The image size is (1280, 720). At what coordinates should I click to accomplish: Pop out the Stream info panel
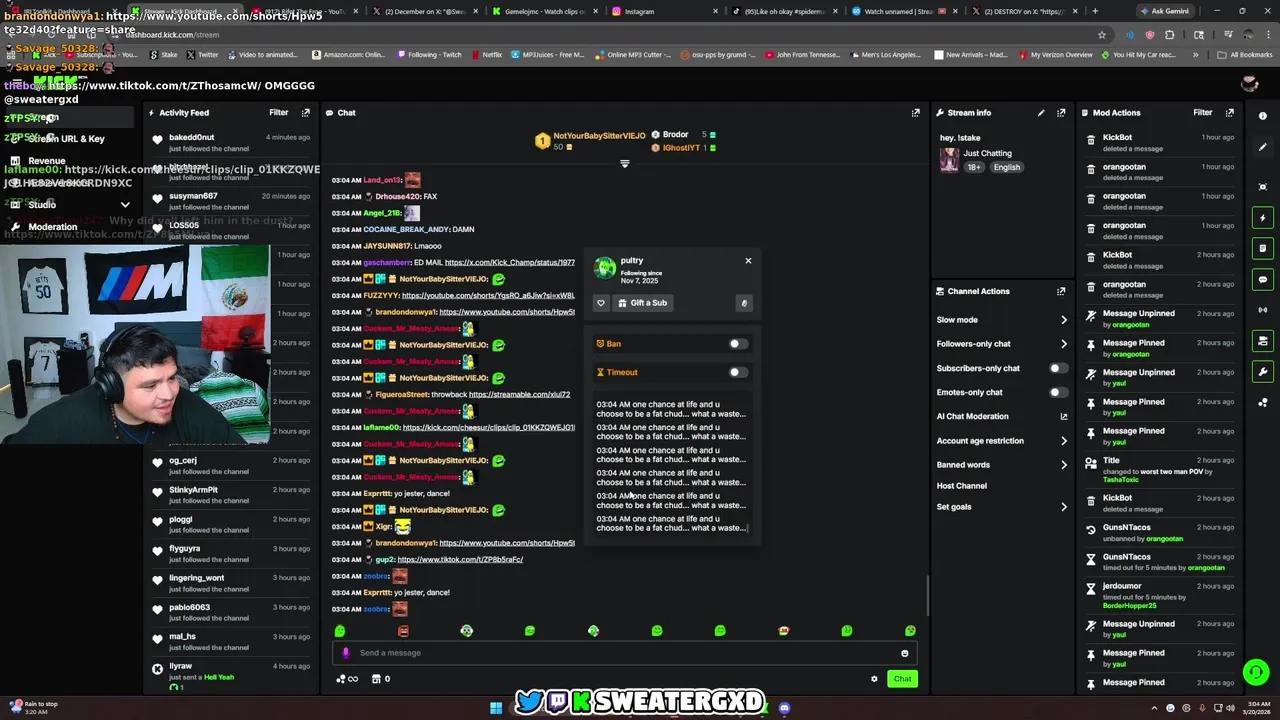point(1061,113)
